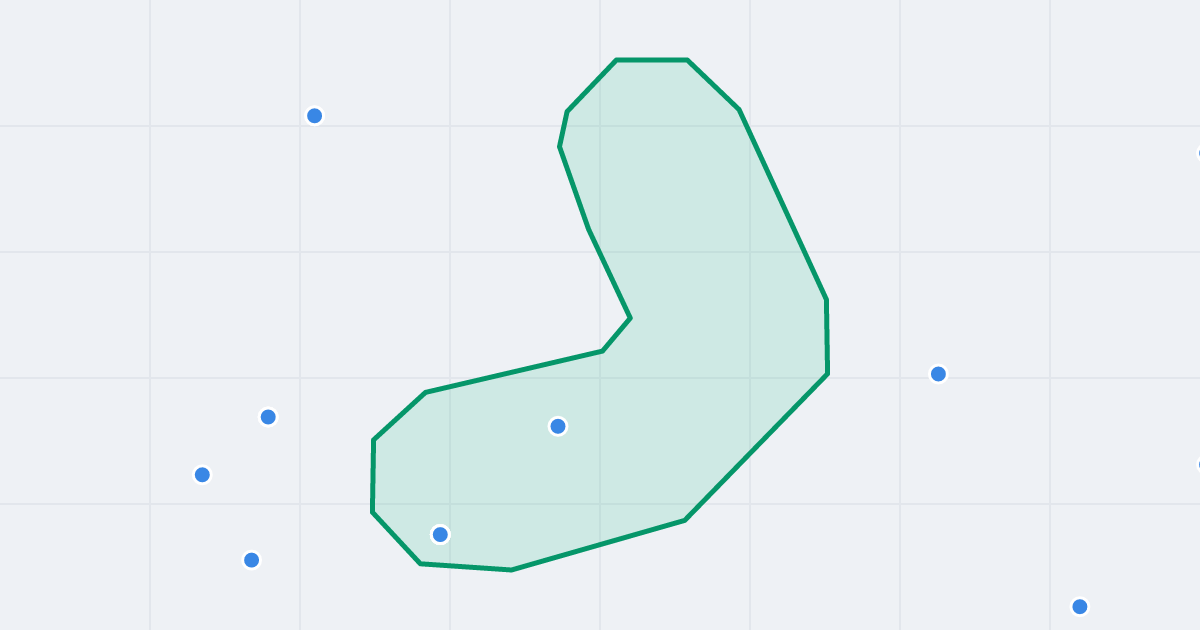
Task: Select the upper blue point inside the green polygon
Action: coord(558,426)
